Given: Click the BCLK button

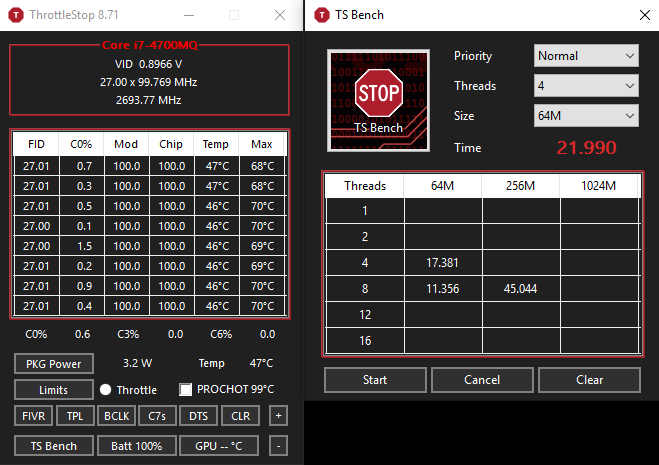Looking at the screenshot, I should click(x=116, y=416).
